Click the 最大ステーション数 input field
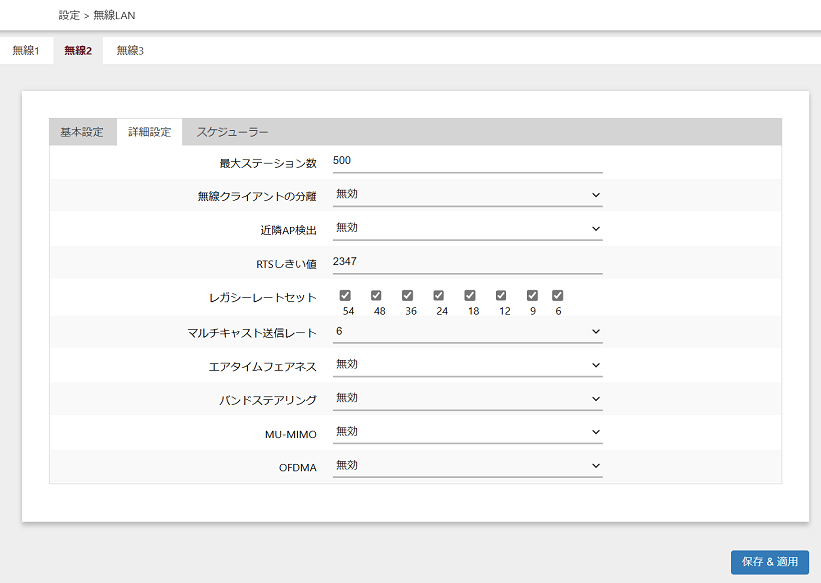This screenshot has width=821, height=583. point(468,161)
